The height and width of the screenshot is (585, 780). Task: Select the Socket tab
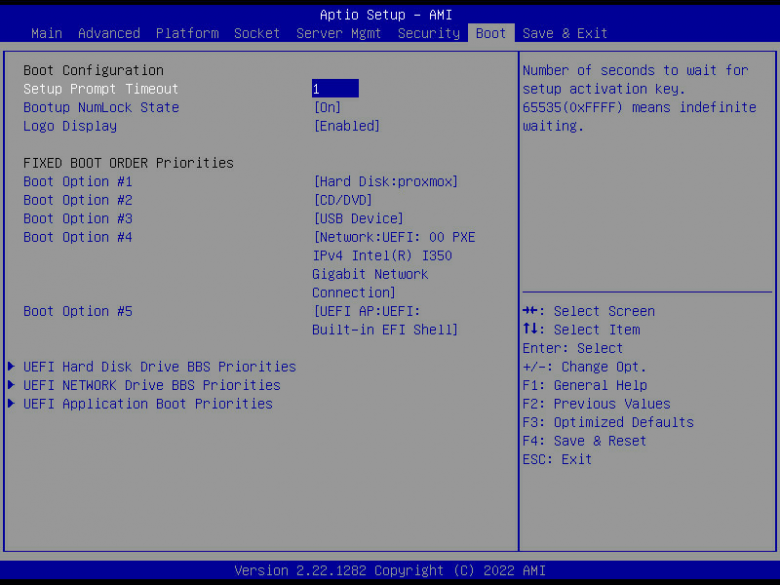(257, 33)
